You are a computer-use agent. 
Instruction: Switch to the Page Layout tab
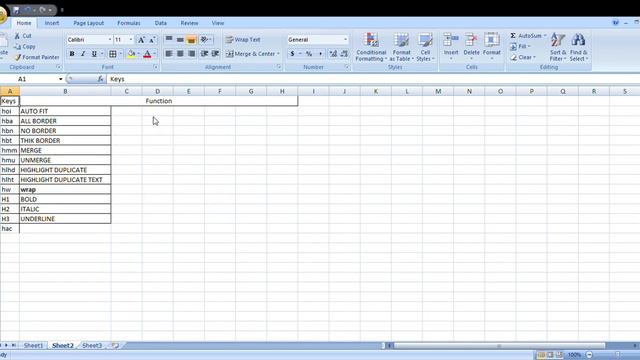click(89, 23)
